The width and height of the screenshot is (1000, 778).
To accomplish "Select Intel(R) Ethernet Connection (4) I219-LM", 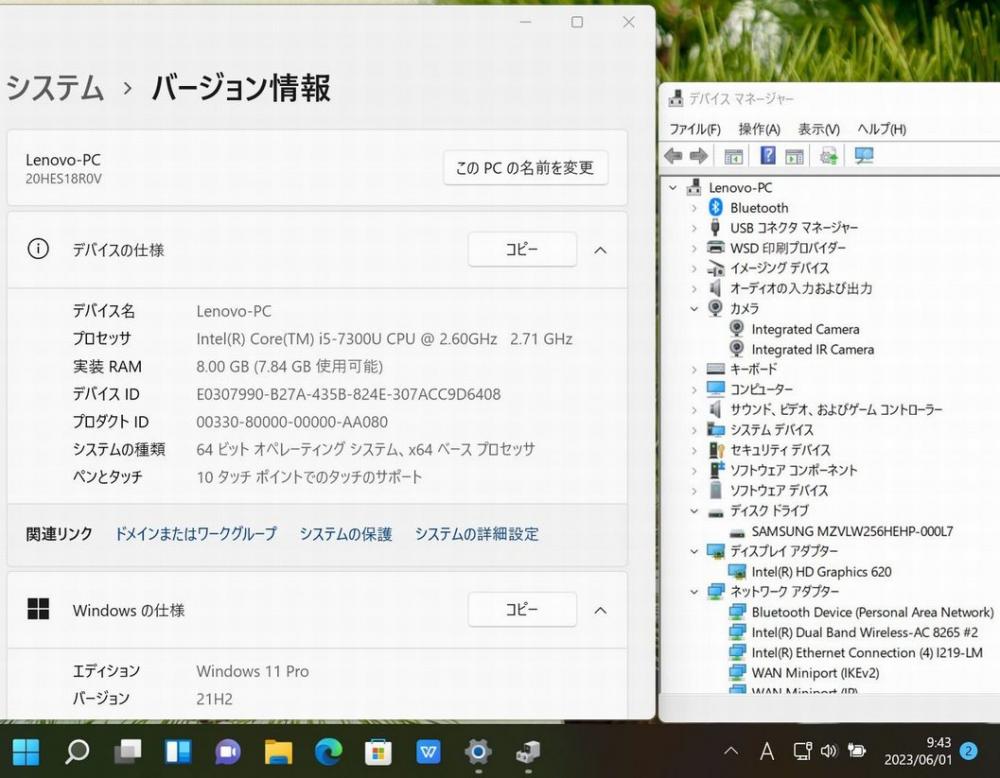I will click(867, 653).
